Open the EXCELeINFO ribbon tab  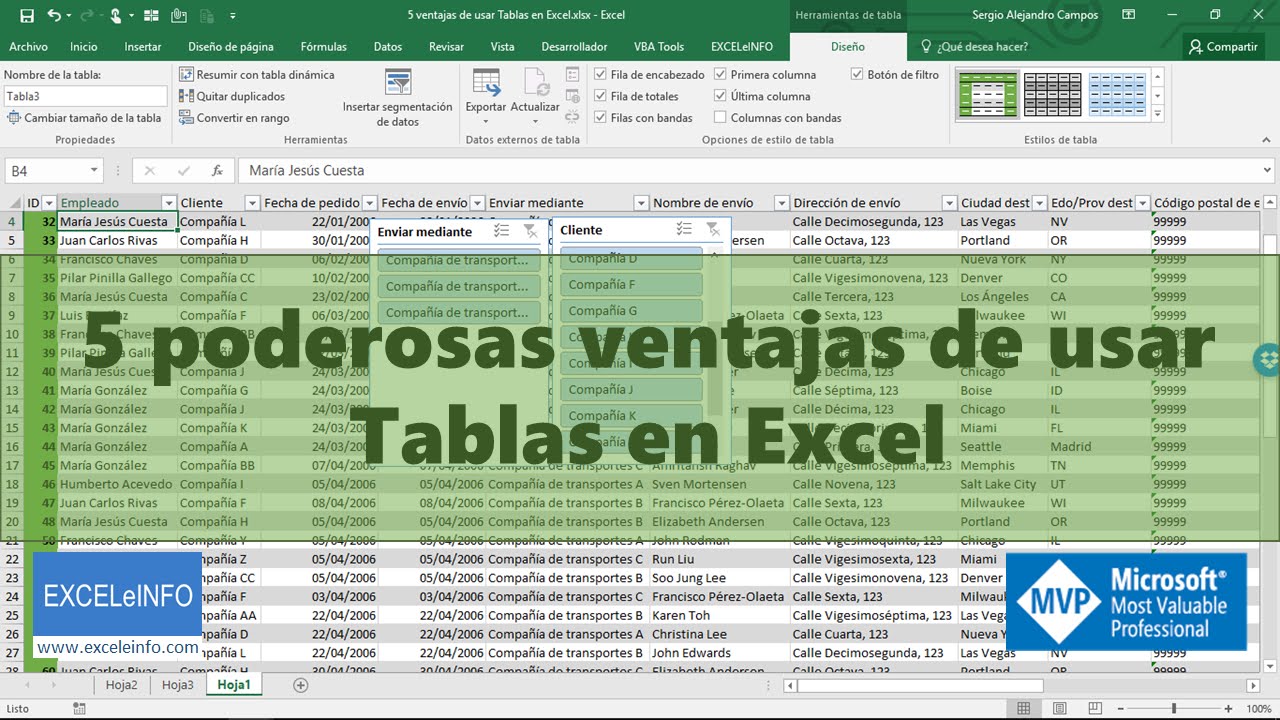[x=743, y=47]
